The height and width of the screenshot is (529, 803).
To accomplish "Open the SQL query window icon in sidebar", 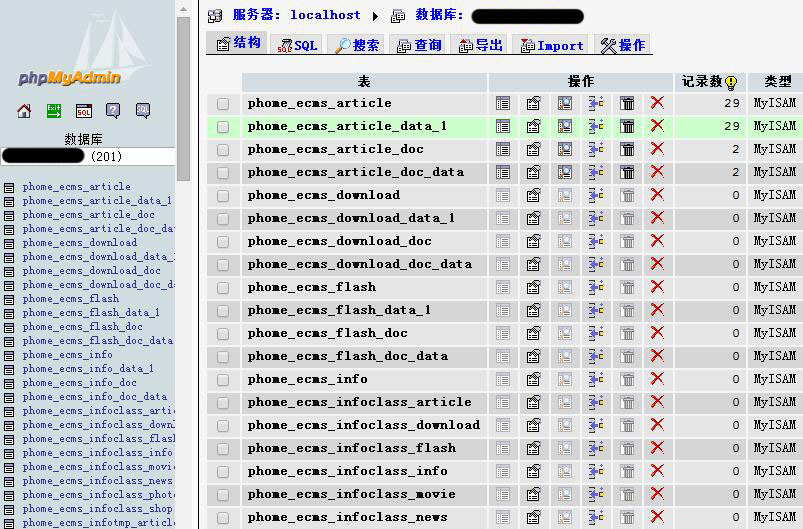I will [83, 111].
